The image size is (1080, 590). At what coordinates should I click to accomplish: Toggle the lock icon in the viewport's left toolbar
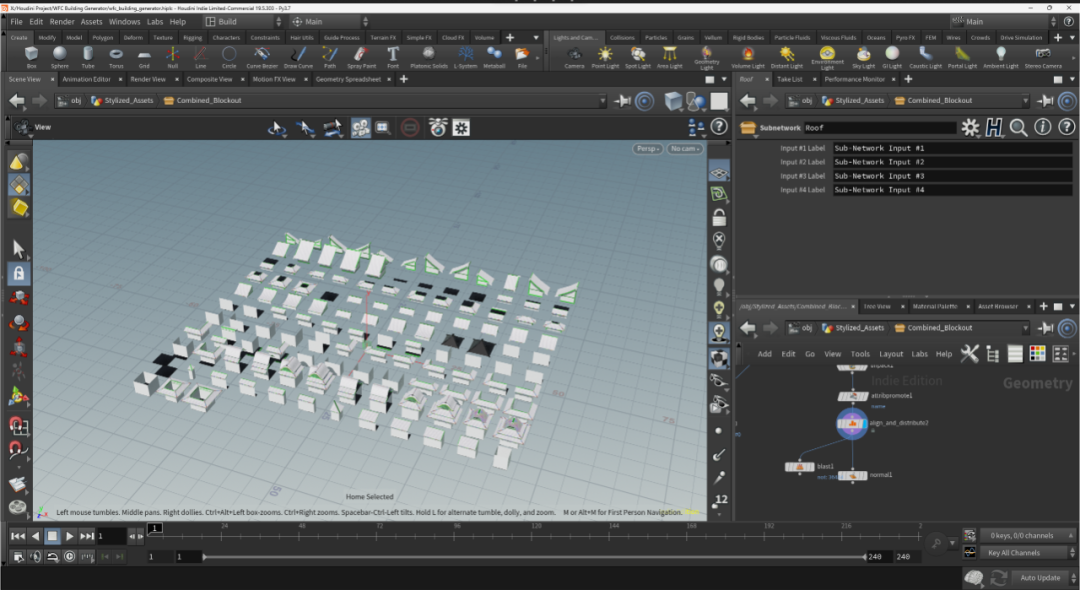coord(18,272)
